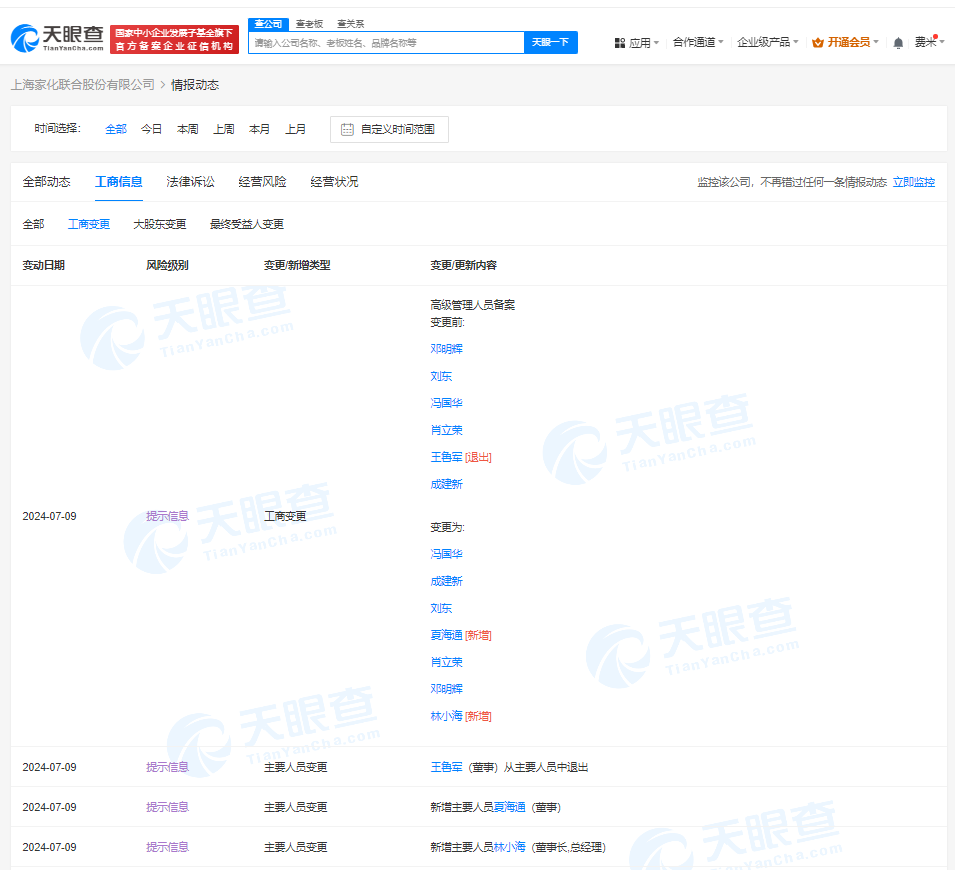Click the 立即监控 link
Screen dimensions: 955x870
click(x=913, y=182)
